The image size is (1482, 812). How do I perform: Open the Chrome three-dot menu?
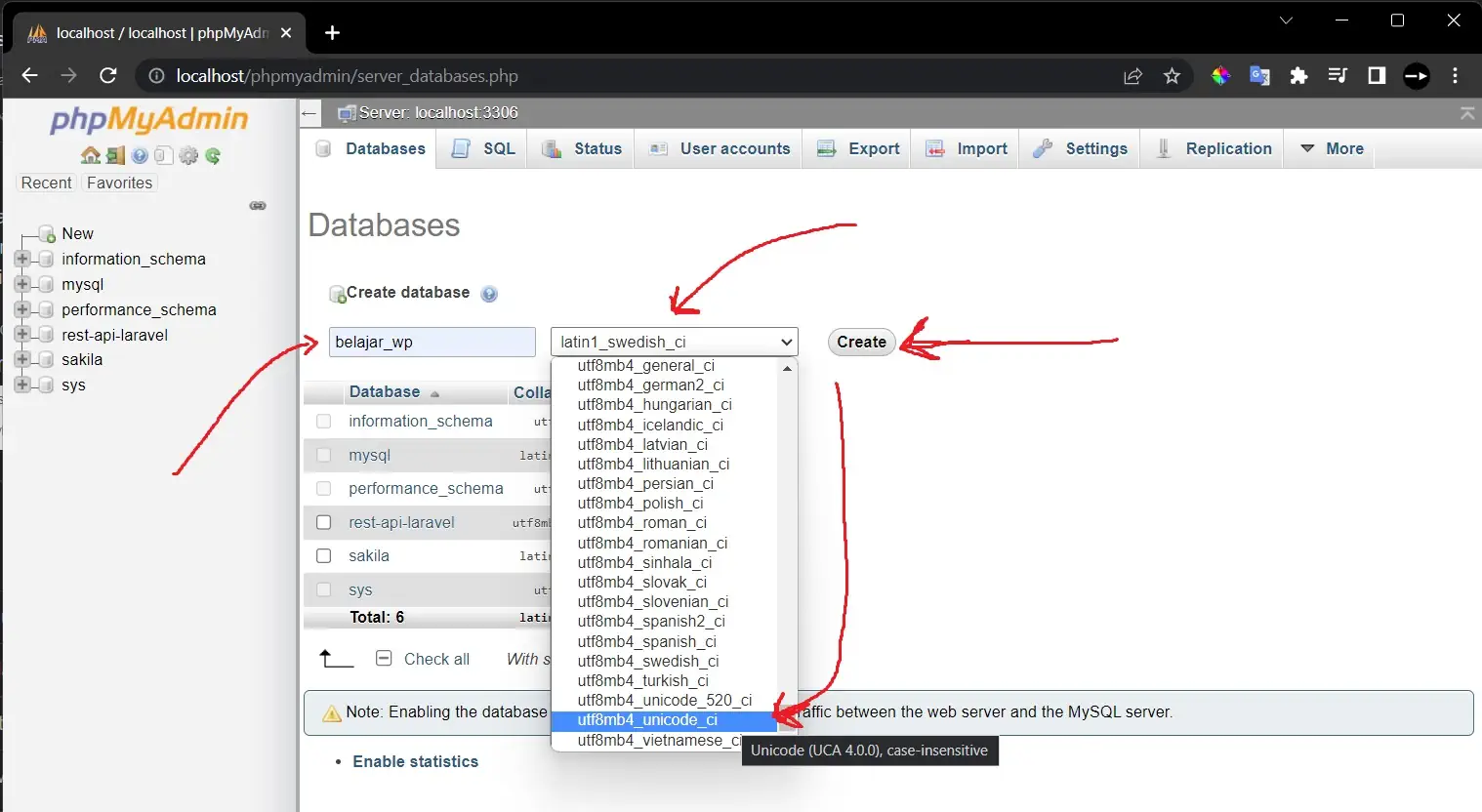coord(1455,76)
